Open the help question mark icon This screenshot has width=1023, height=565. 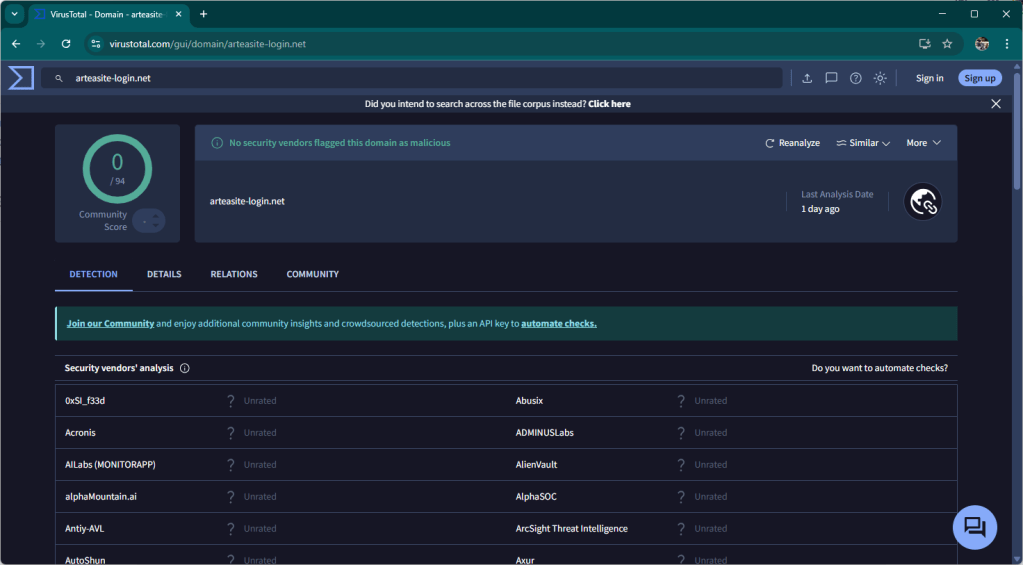point(856,78)
